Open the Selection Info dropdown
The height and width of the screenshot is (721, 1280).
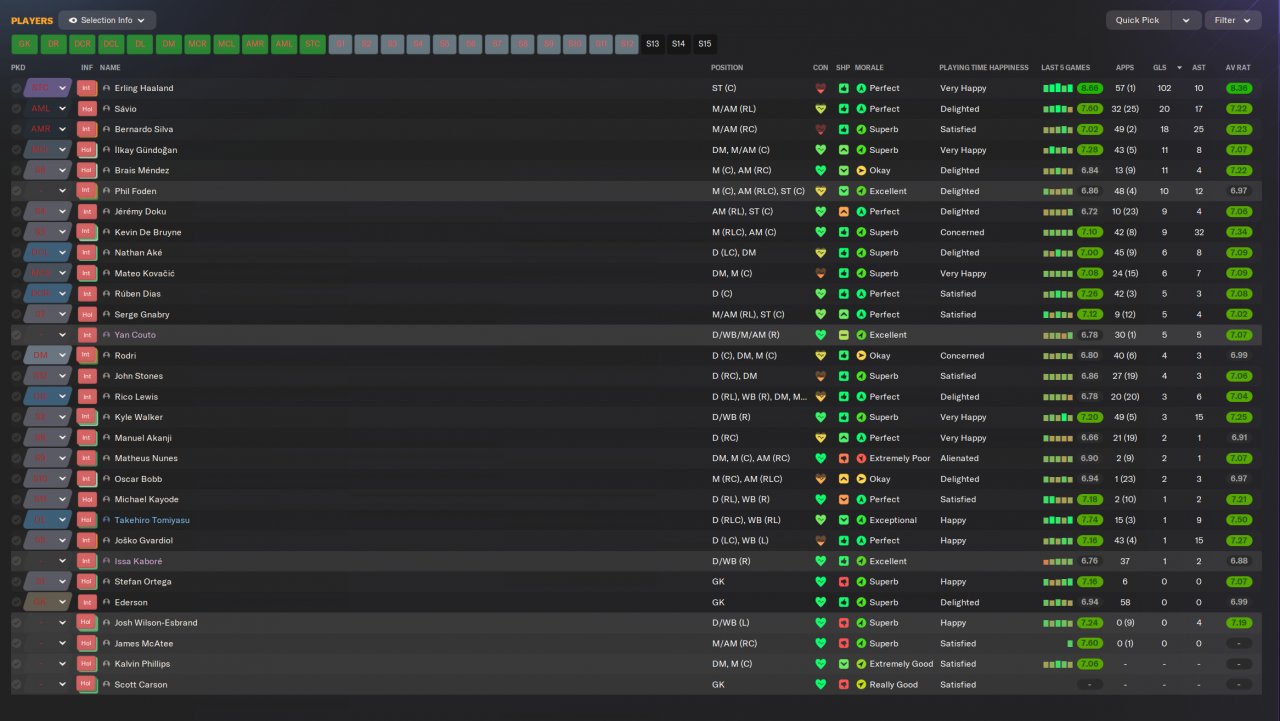[107, 20]
